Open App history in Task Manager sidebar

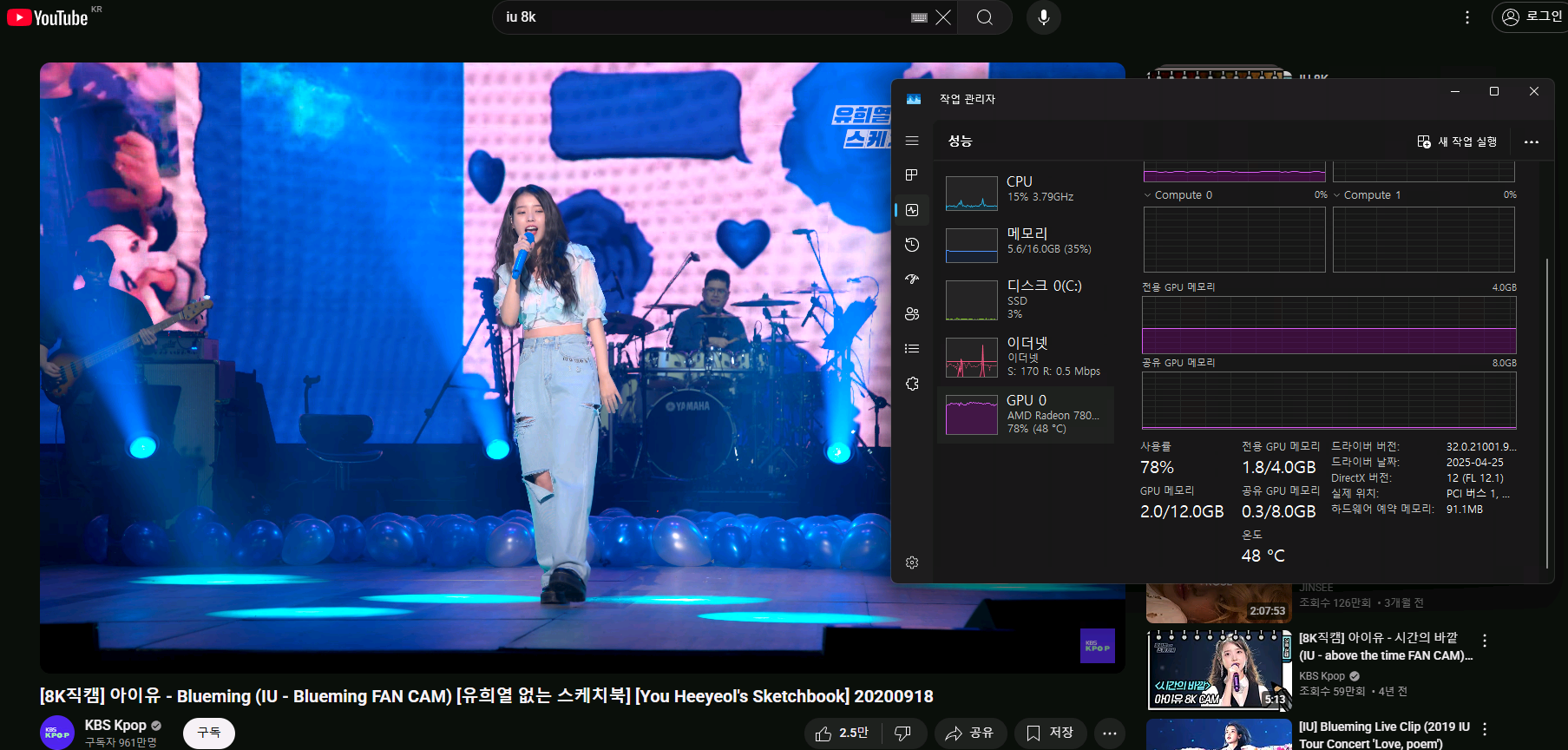(x=911, y=245)
